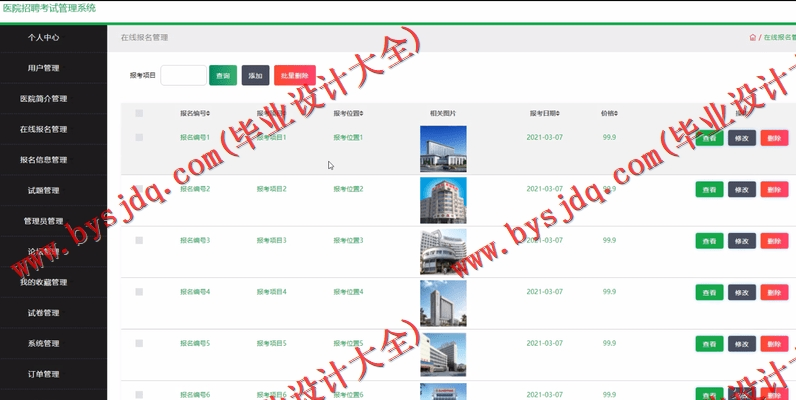The image size is (796, 400).
Task: Click 查看 for 报名编号4 row
Action: tap(709, 292)
